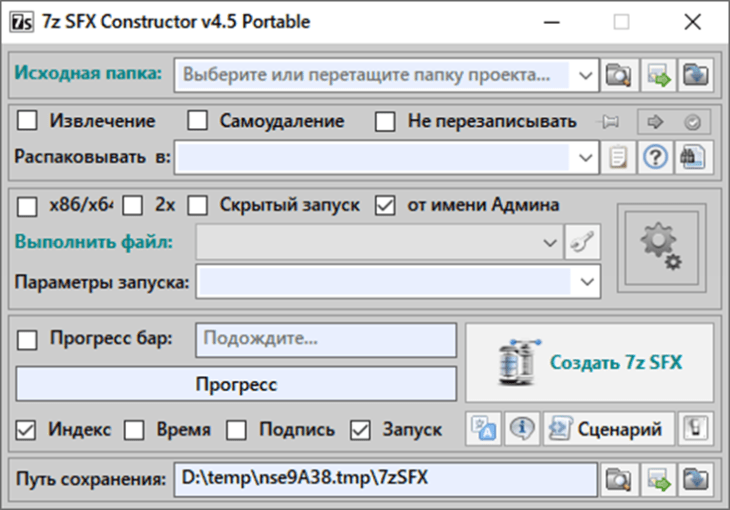Open help via question mark icon

pyautogui.click(x=655, y=157)
